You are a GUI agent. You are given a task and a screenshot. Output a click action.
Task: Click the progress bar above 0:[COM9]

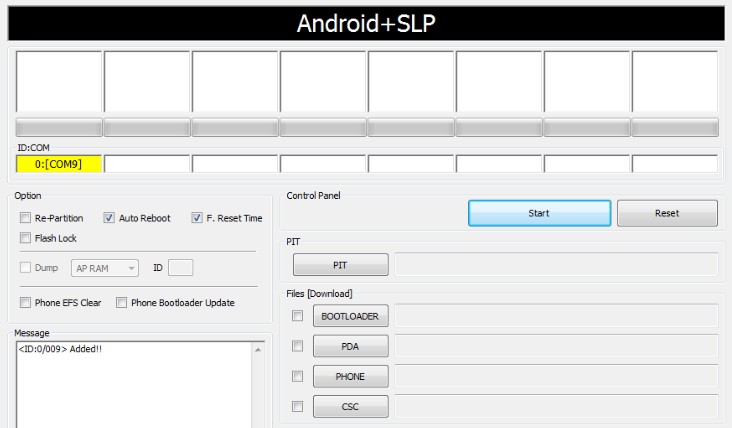pos(59,127)
